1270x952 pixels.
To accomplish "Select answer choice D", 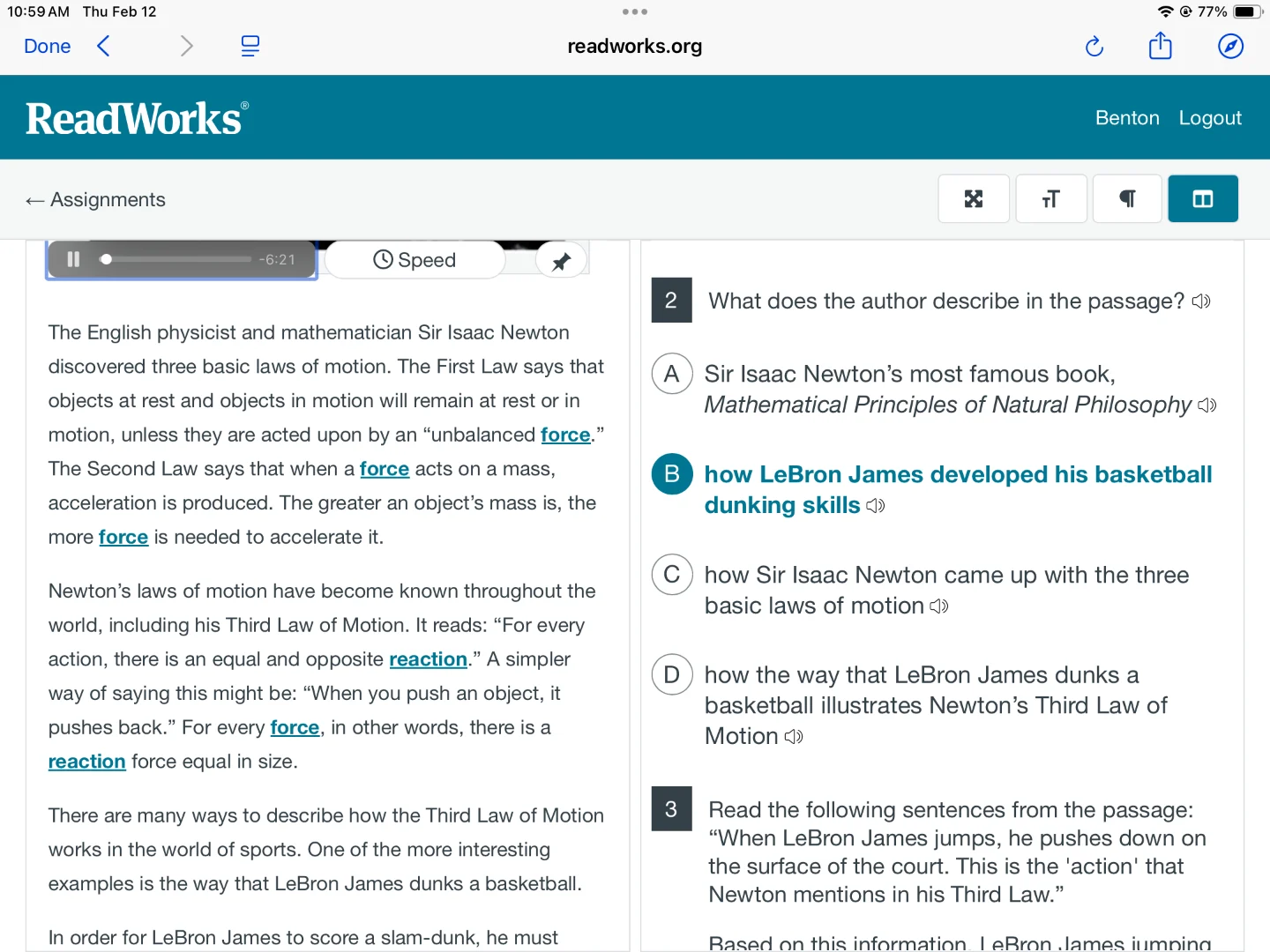I will click(671, 675).
